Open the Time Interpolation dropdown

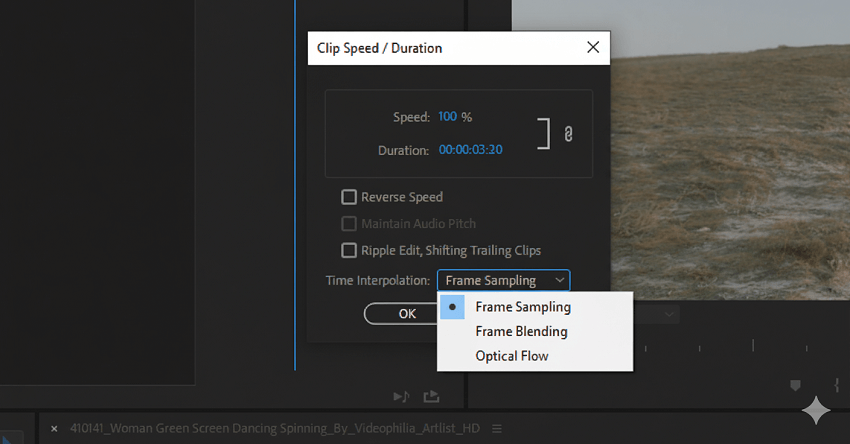pos(504,280)
